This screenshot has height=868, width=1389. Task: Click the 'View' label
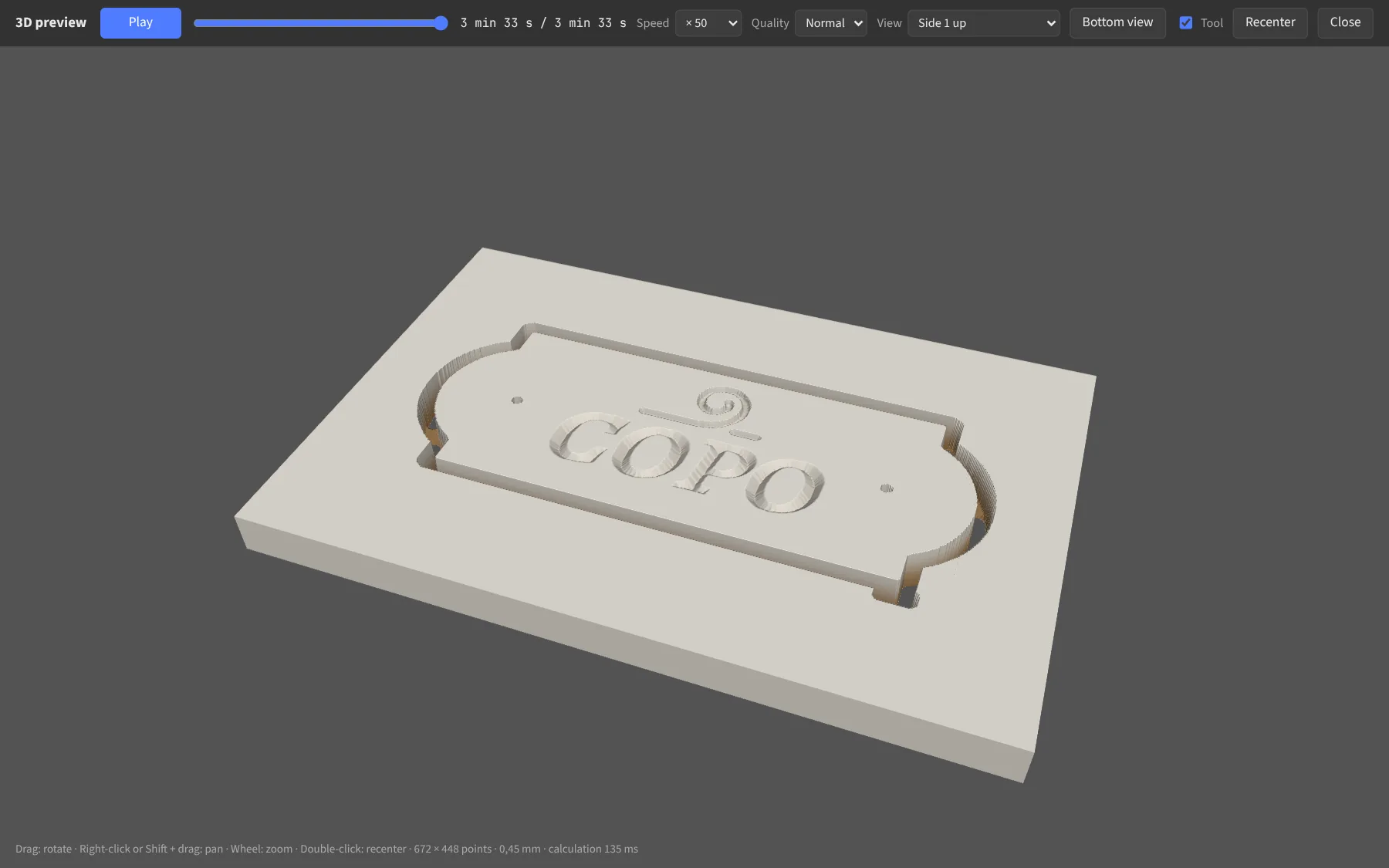(x=889, y=23)
